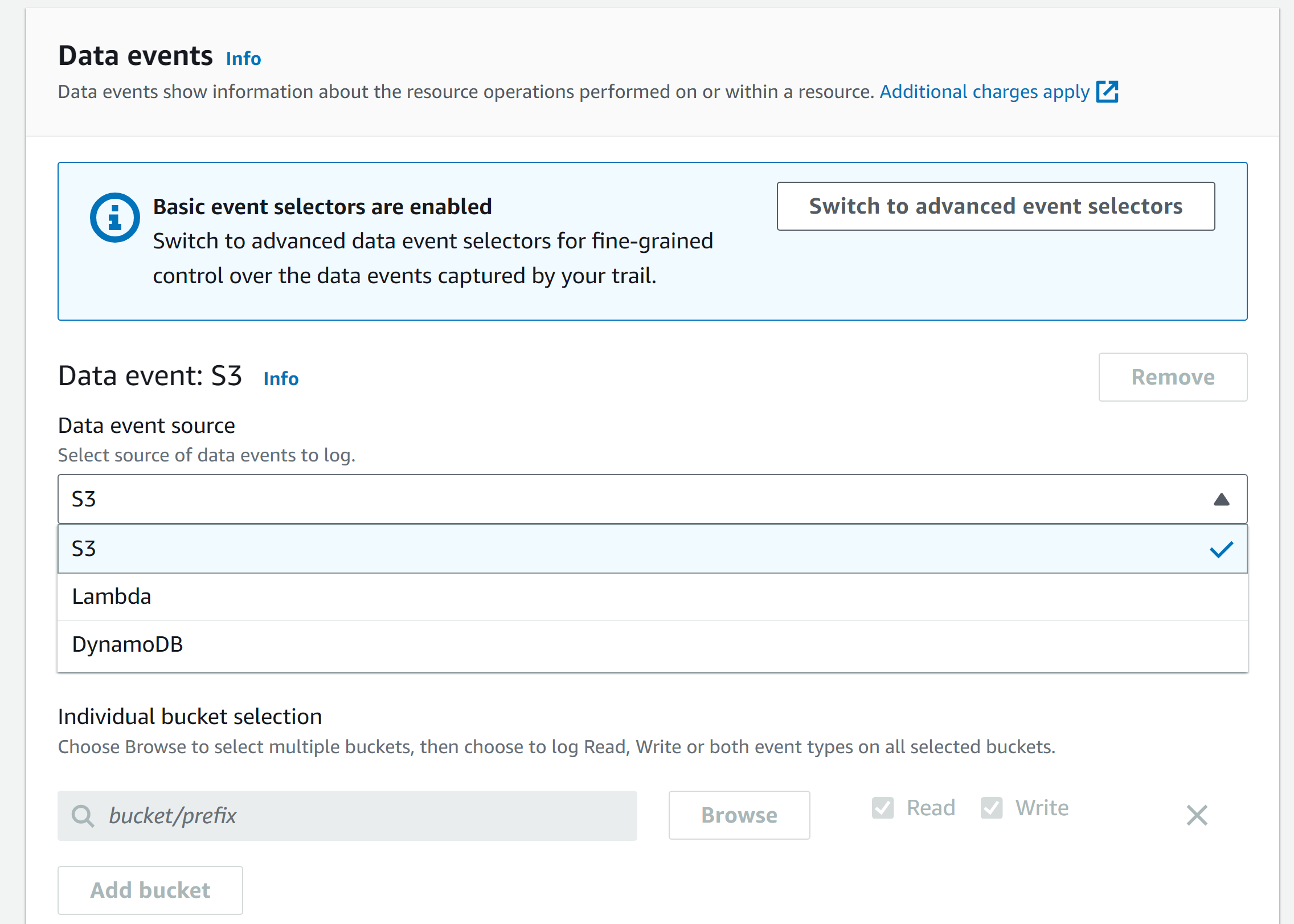Click the search magnifier in the bucket field
Image resolution: width=1294 pixels, height=924 pixels.
[83, 816]
